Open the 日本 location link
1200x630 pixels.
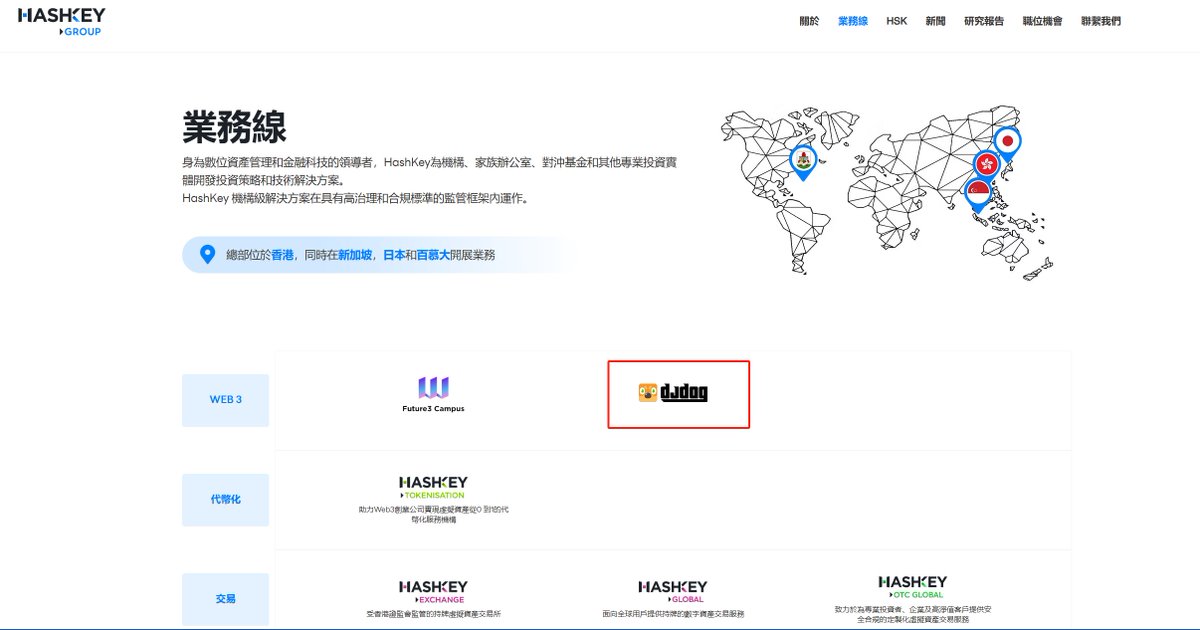[394, 255]
